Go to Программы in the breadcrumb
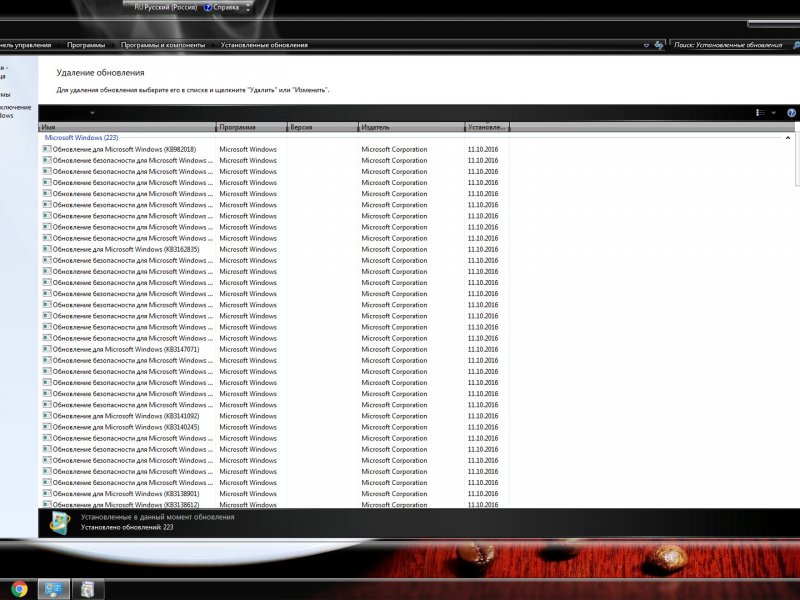This screenshot has width=800, height=600. (x=86, y=45)
